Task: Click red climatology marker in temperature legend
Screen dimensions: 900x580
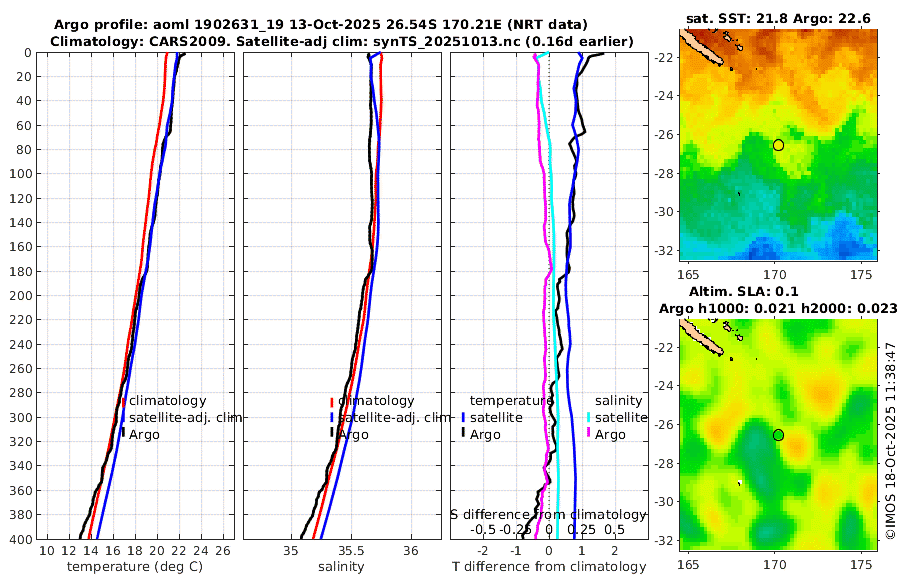Action: [x=123, y=402]
